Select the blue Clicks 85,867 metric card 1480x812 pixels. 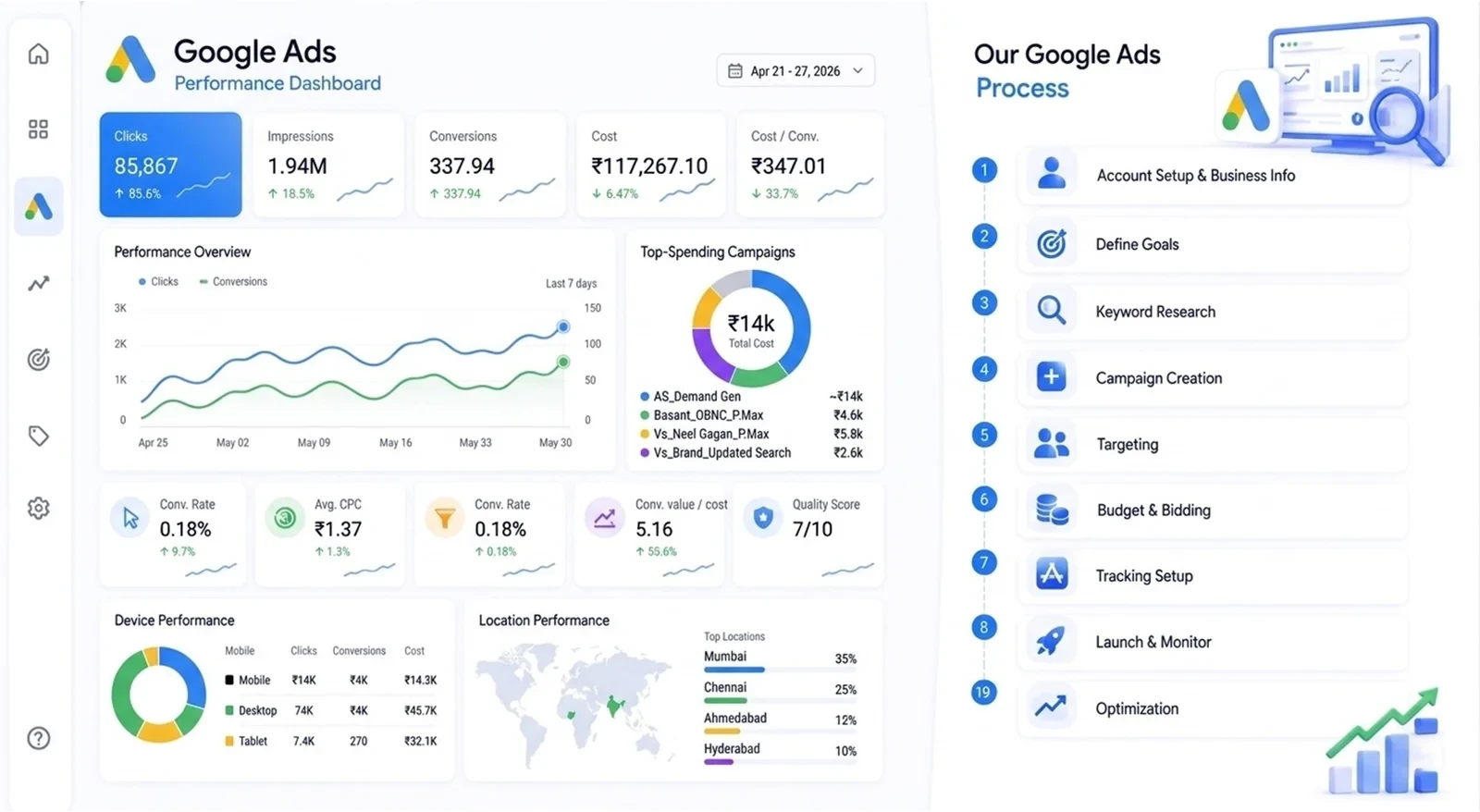click(x=171, y=165)
